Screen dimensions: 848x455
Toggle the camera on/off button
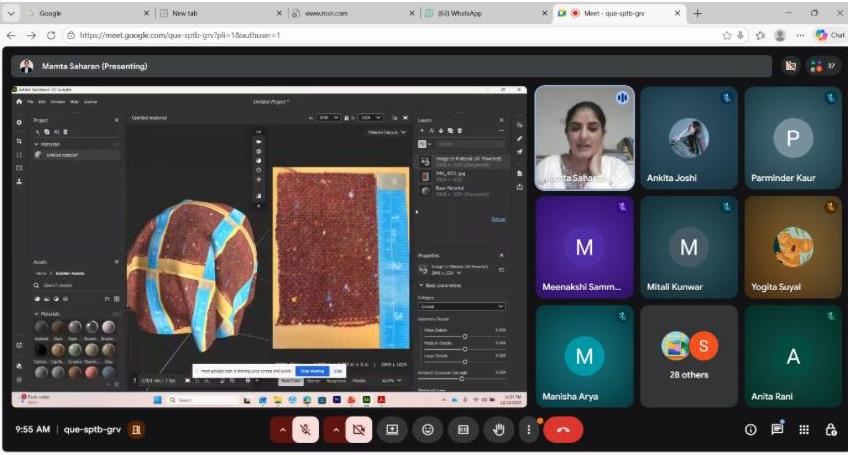pos(358,429)
